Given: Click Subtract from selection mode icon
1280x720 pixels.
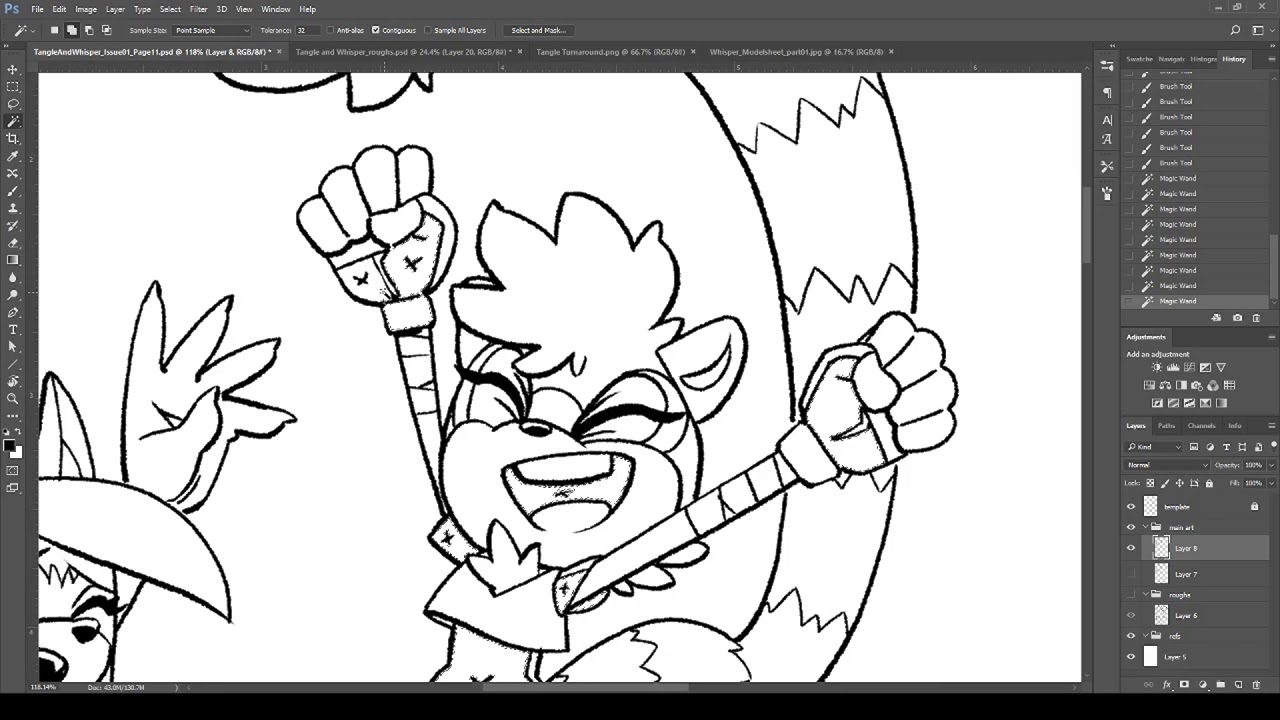Looking at the screenshot, I should (x=89, y=30).
